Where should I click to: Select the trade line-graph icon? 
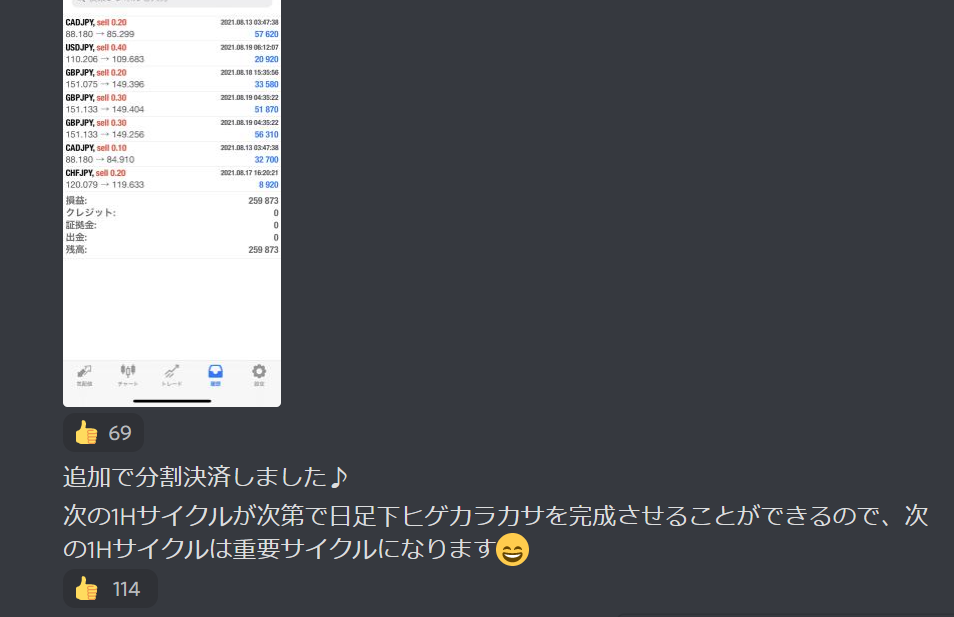click(x=172, y=375)
